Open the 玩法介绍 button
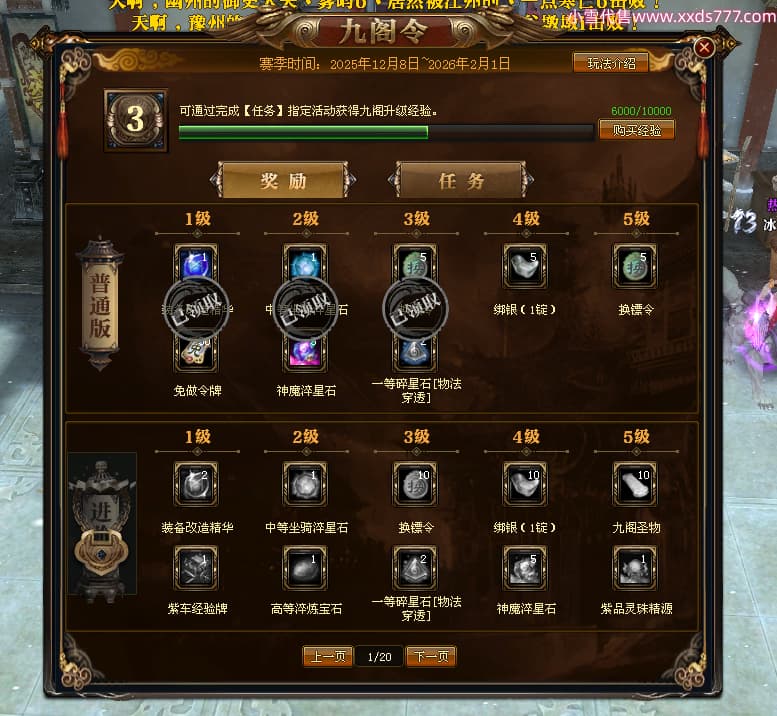Viewport: 777px width, 716px height. 611,63
